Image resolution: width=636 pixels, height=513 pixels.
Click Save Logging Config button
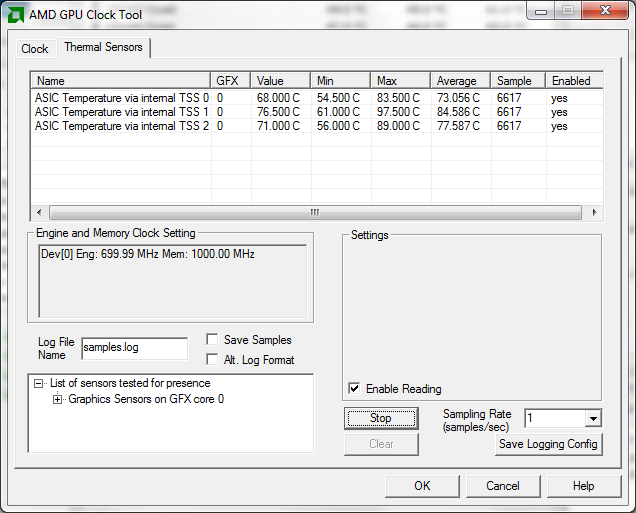[548, 444]
